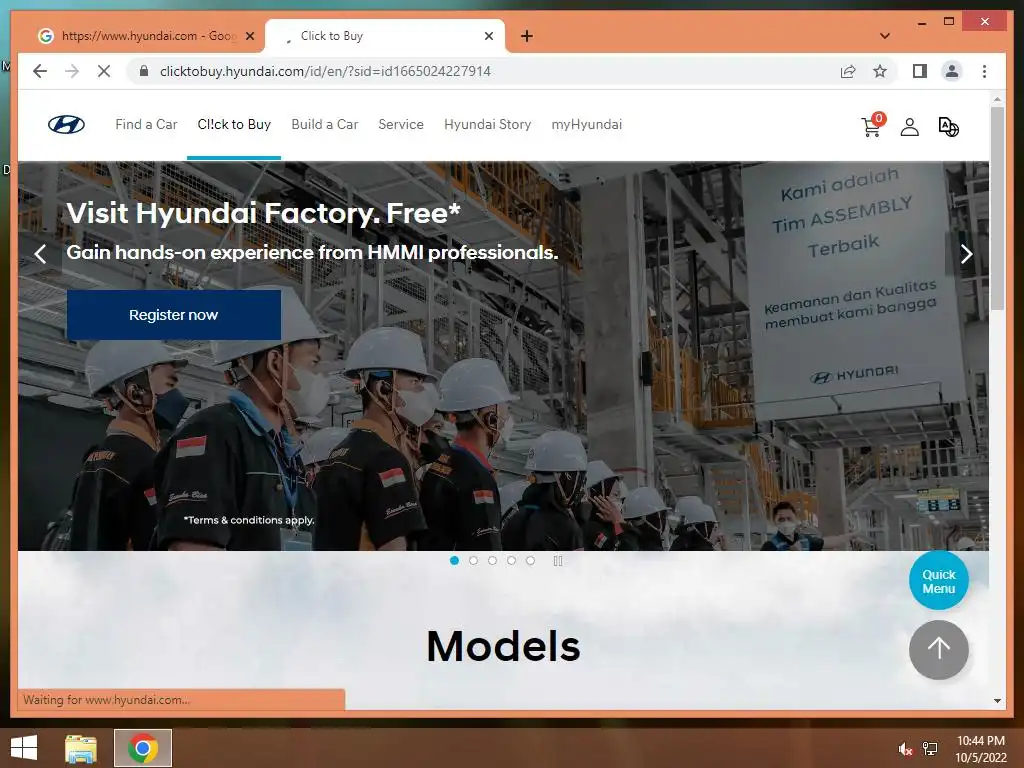Stop page loading with the X button
The height and width of the screenshot is (768, 1024).
click(104, 71)
